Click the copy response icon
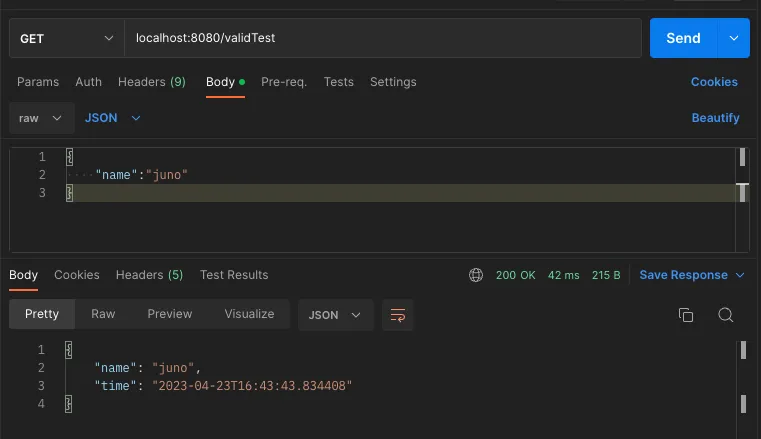The height and width of the screenshot is (439, 761). pos(686,315)
